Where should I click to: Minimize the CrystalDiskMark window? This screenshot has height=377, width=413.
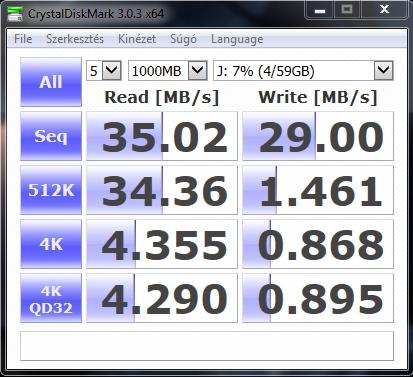(320, 10)
